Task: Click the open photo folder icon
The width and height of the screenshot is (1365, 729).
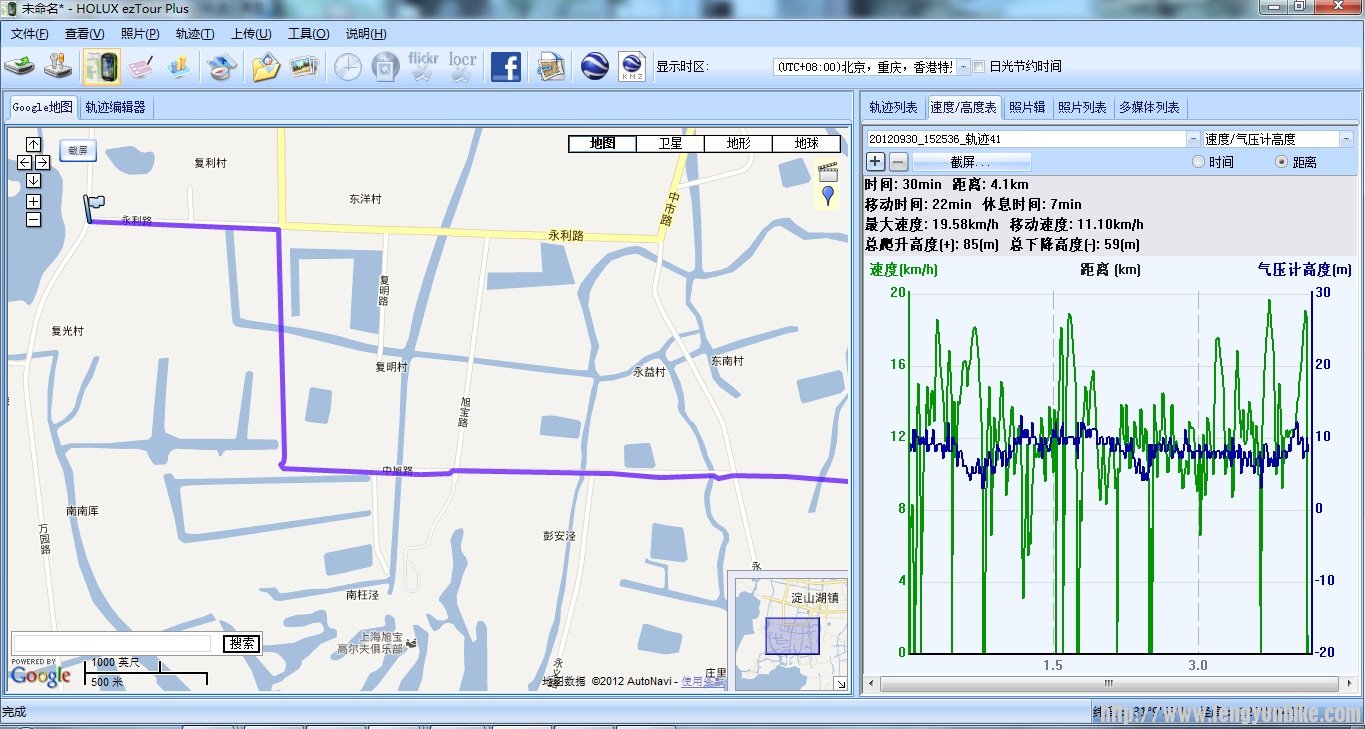Action: [x=266, y=67]
